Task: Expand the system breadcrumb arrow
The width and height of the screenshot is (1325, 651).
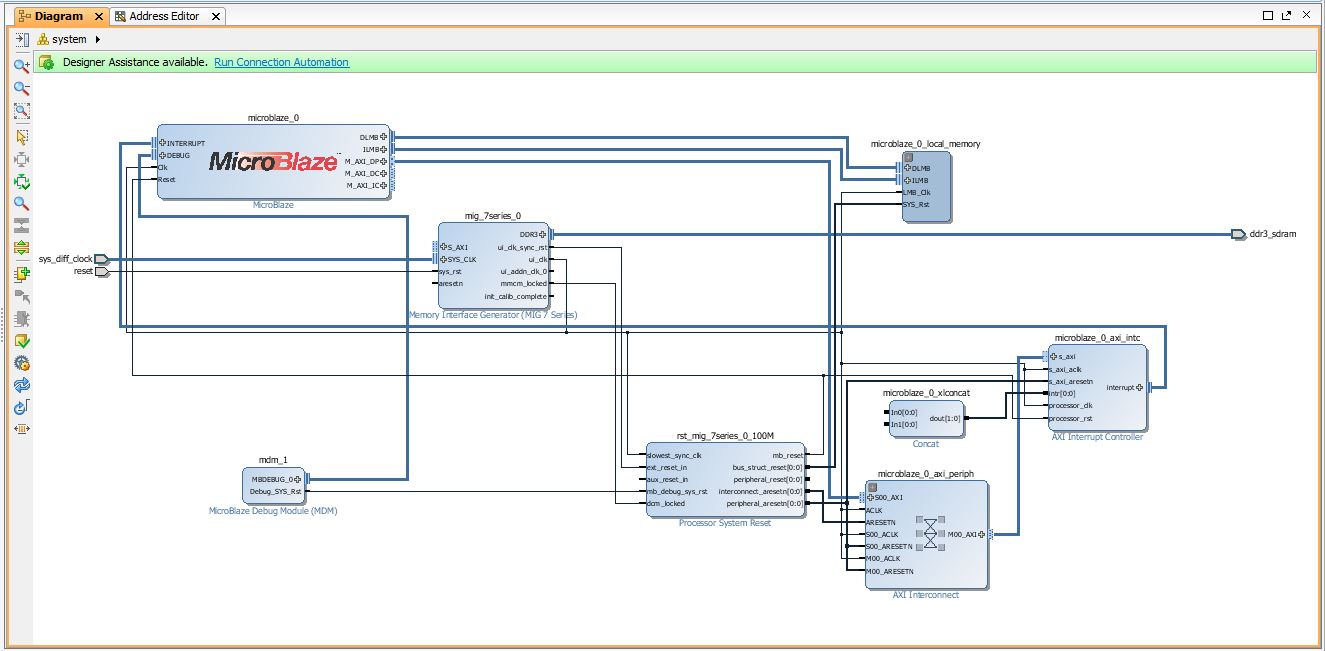Action: 97,39
